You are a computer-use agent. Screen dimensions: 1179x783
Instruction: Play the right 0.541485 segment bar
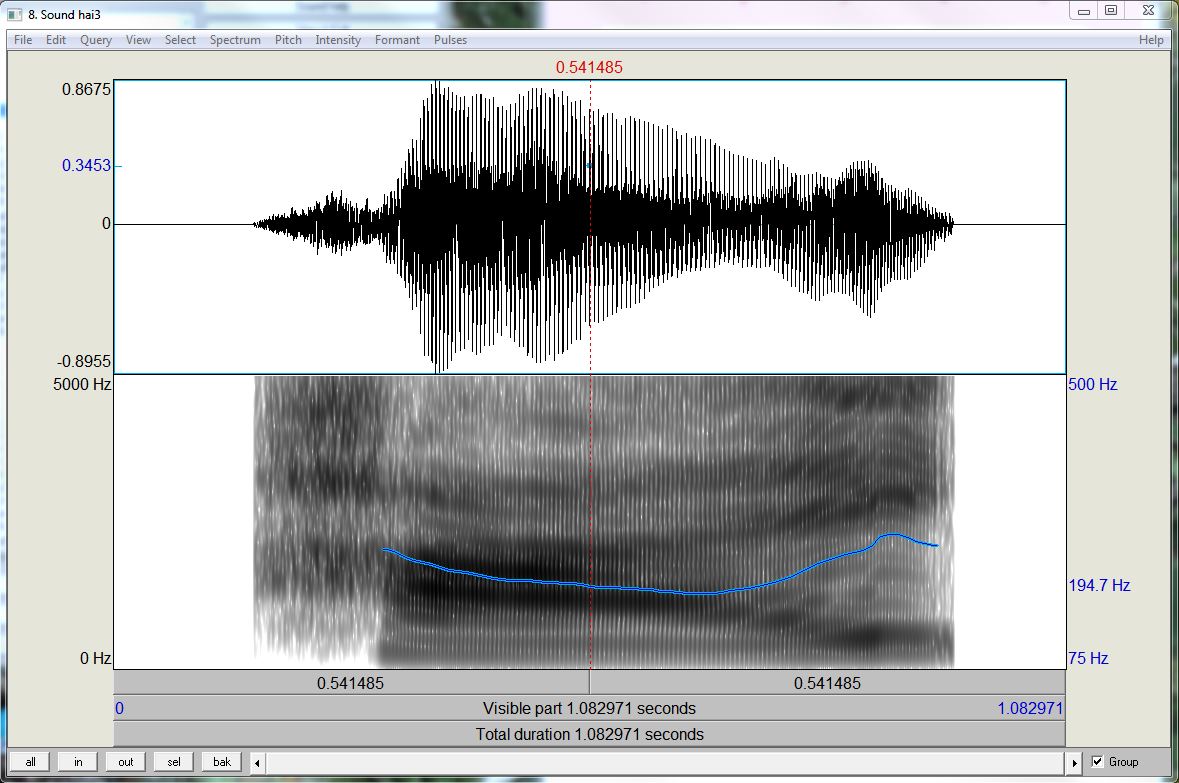(827, 683)
